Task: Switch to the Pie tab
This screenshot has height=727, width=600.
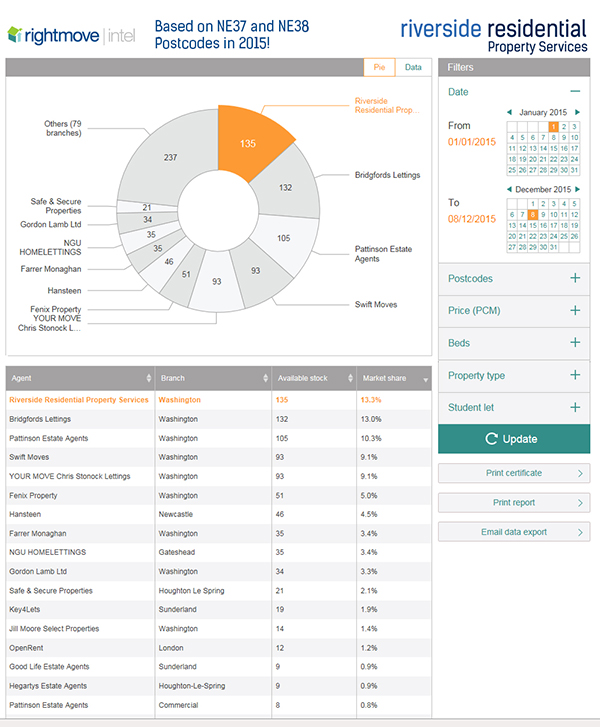Action: tap(379, 67)
